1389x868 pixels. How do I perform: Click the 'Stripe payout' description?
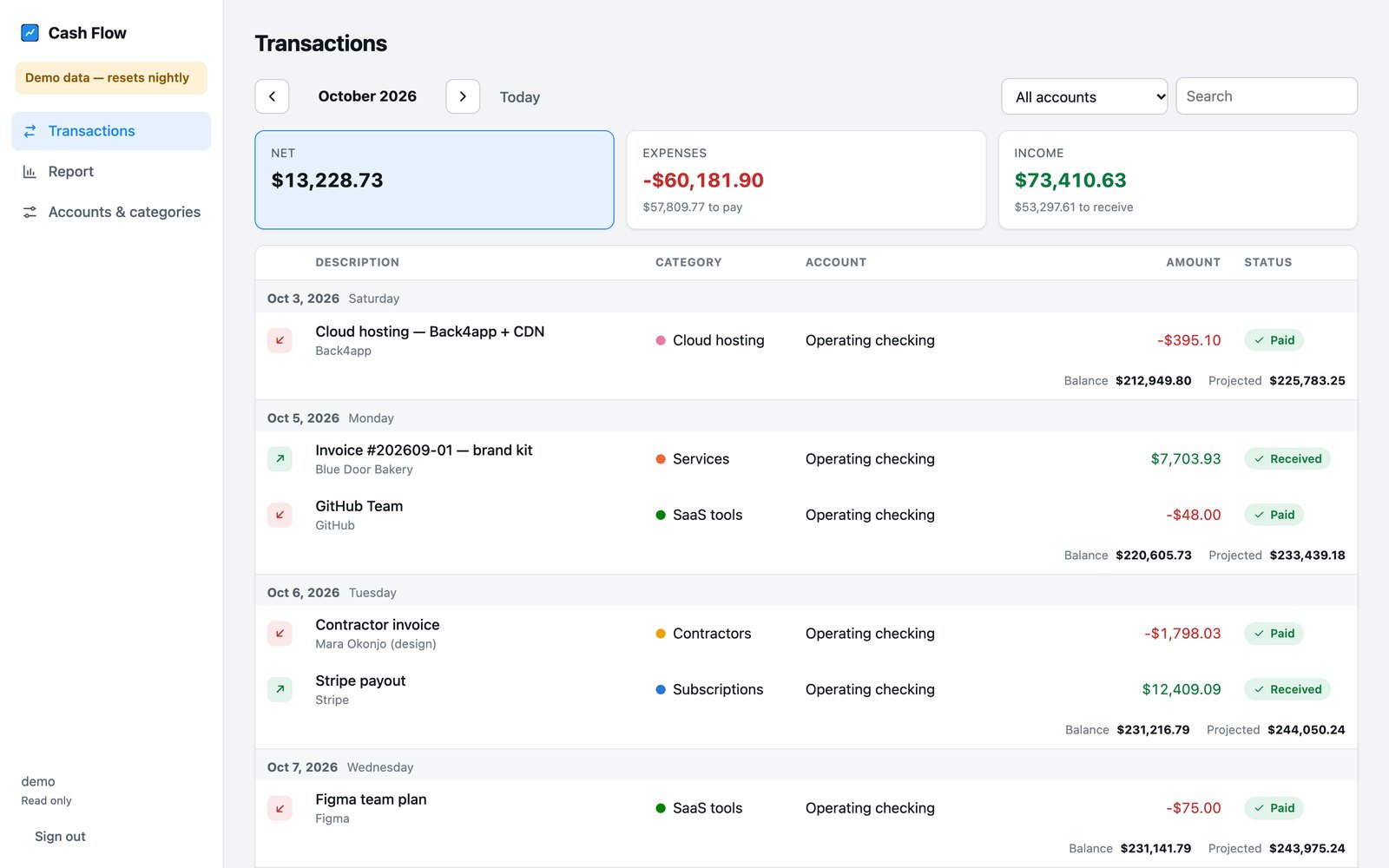click(360, 681)
